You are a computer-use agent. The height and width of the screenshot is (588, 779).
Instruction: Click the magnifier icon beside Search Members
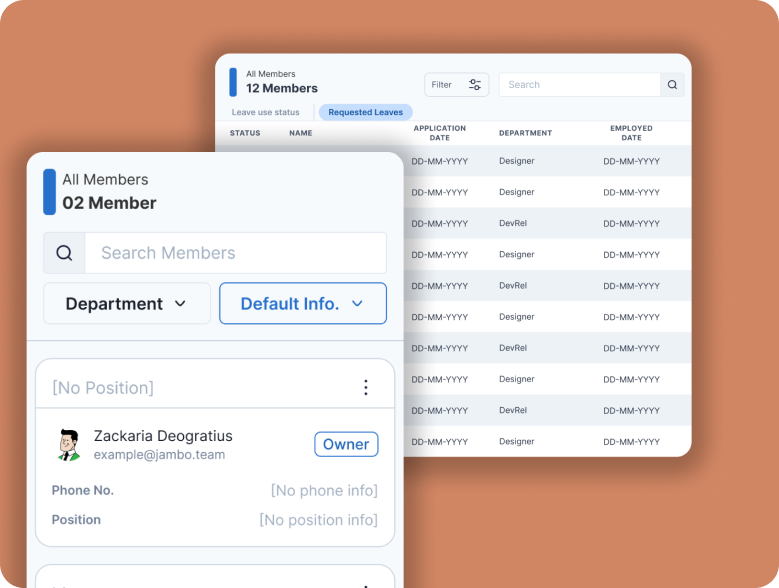tap(64, 253)
